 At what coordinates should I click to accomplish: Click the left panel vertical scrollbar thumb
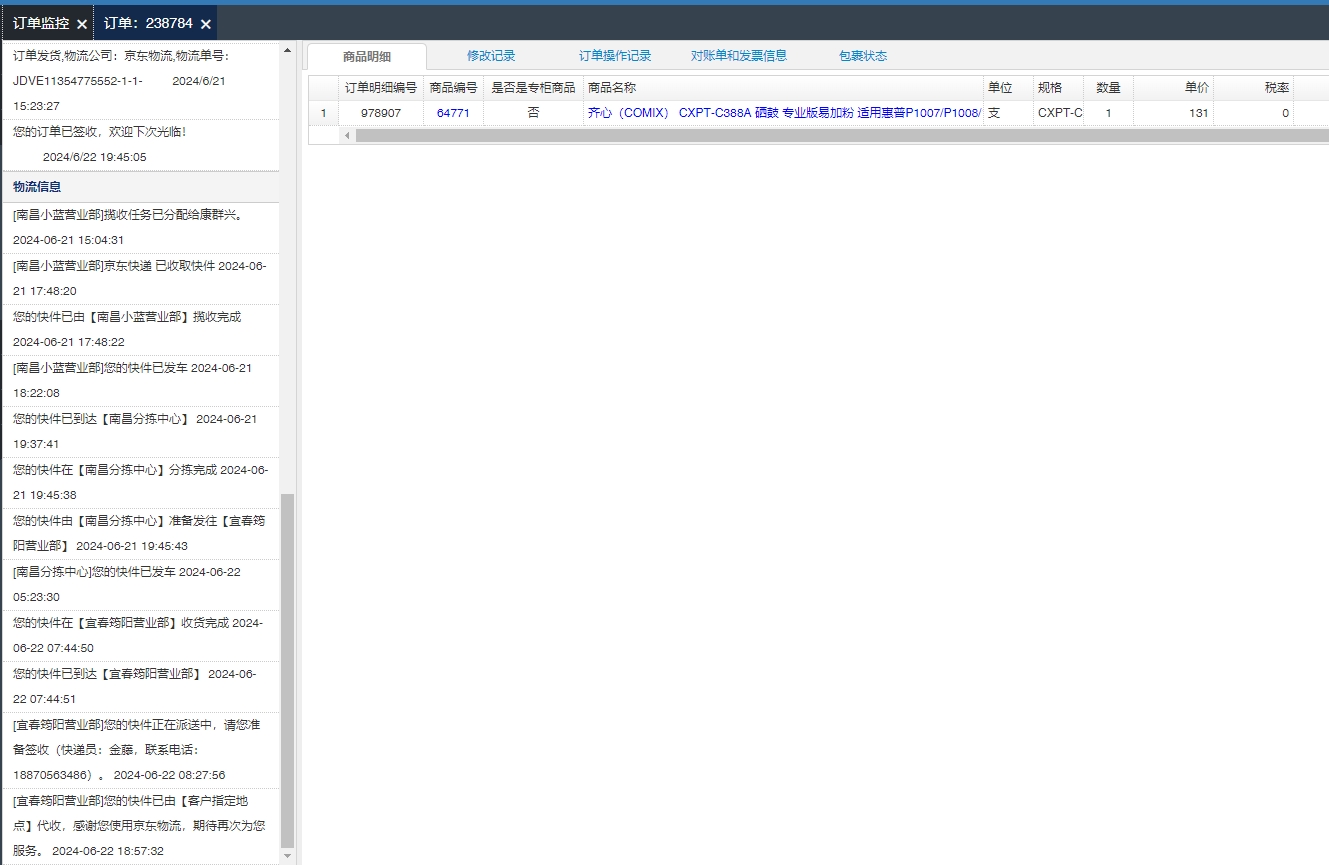pyautogui.click(x=288, y=670)
